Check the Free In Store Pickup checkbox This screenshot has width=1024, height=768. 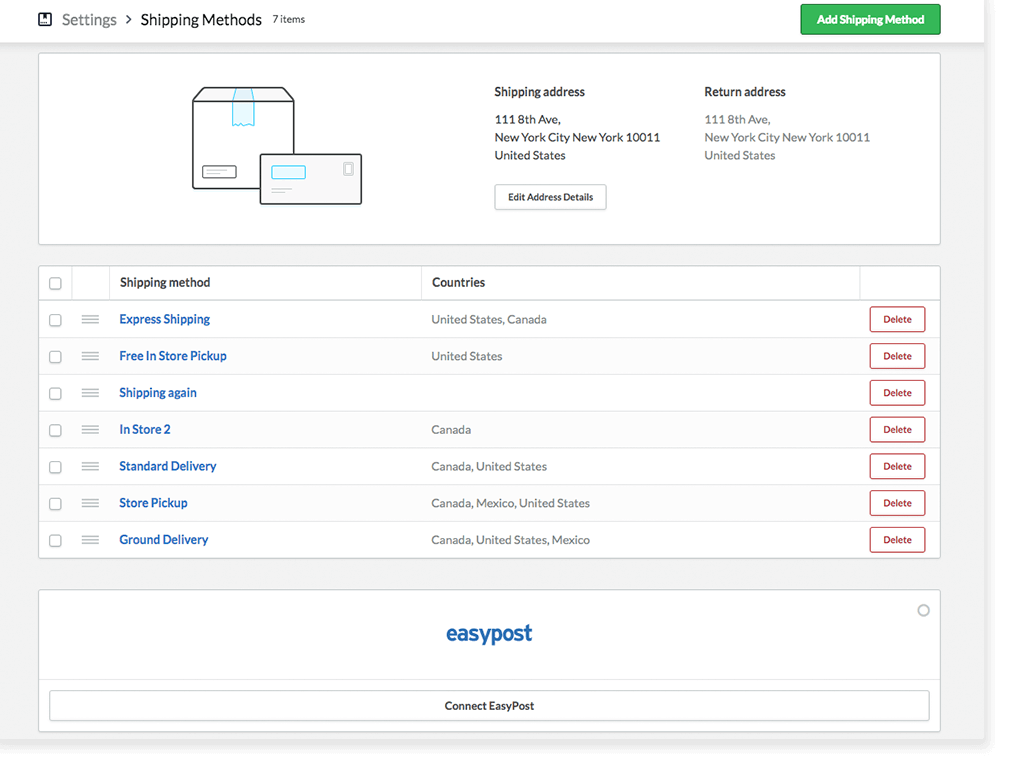(56, 357)
